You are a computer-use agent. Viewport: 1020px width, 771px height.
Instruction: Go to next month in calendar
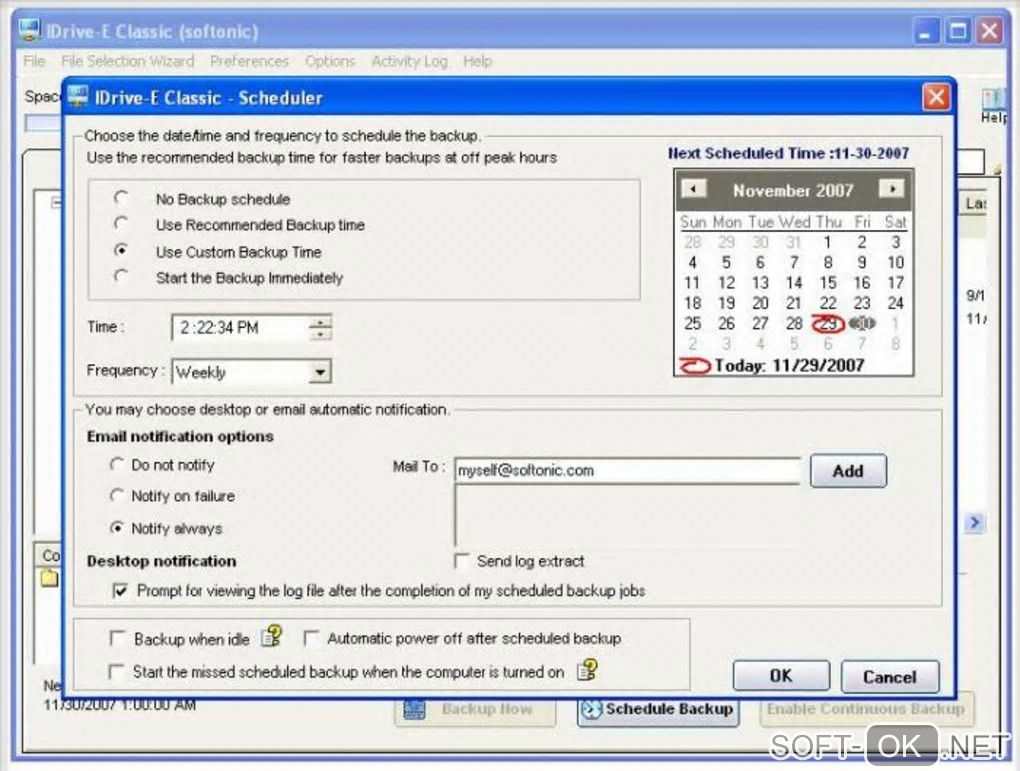(892, 189)
